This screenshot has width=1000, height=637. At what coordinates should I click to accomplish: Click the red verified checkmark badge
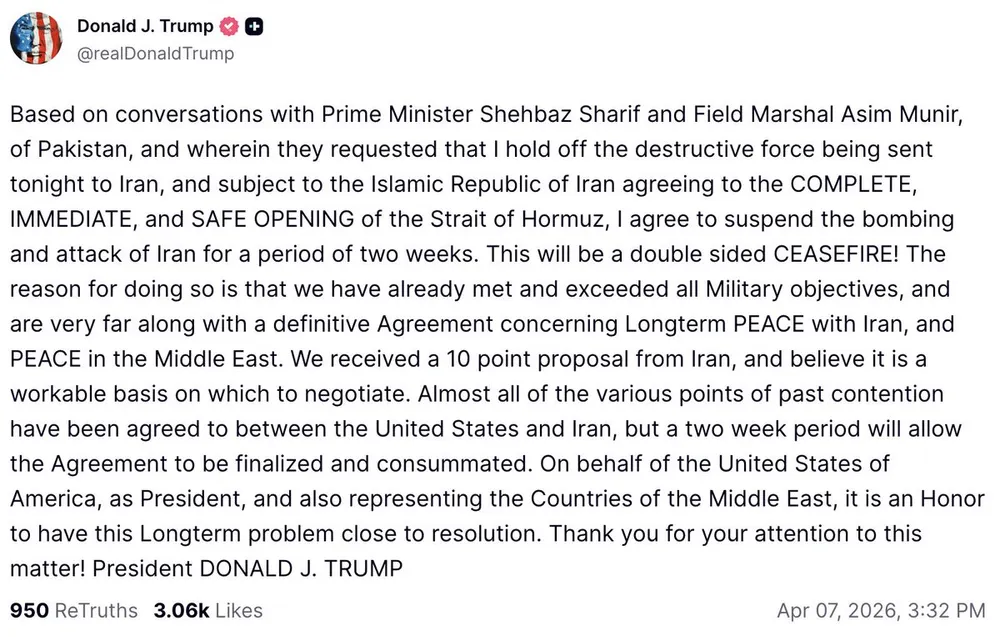(229, 28)
